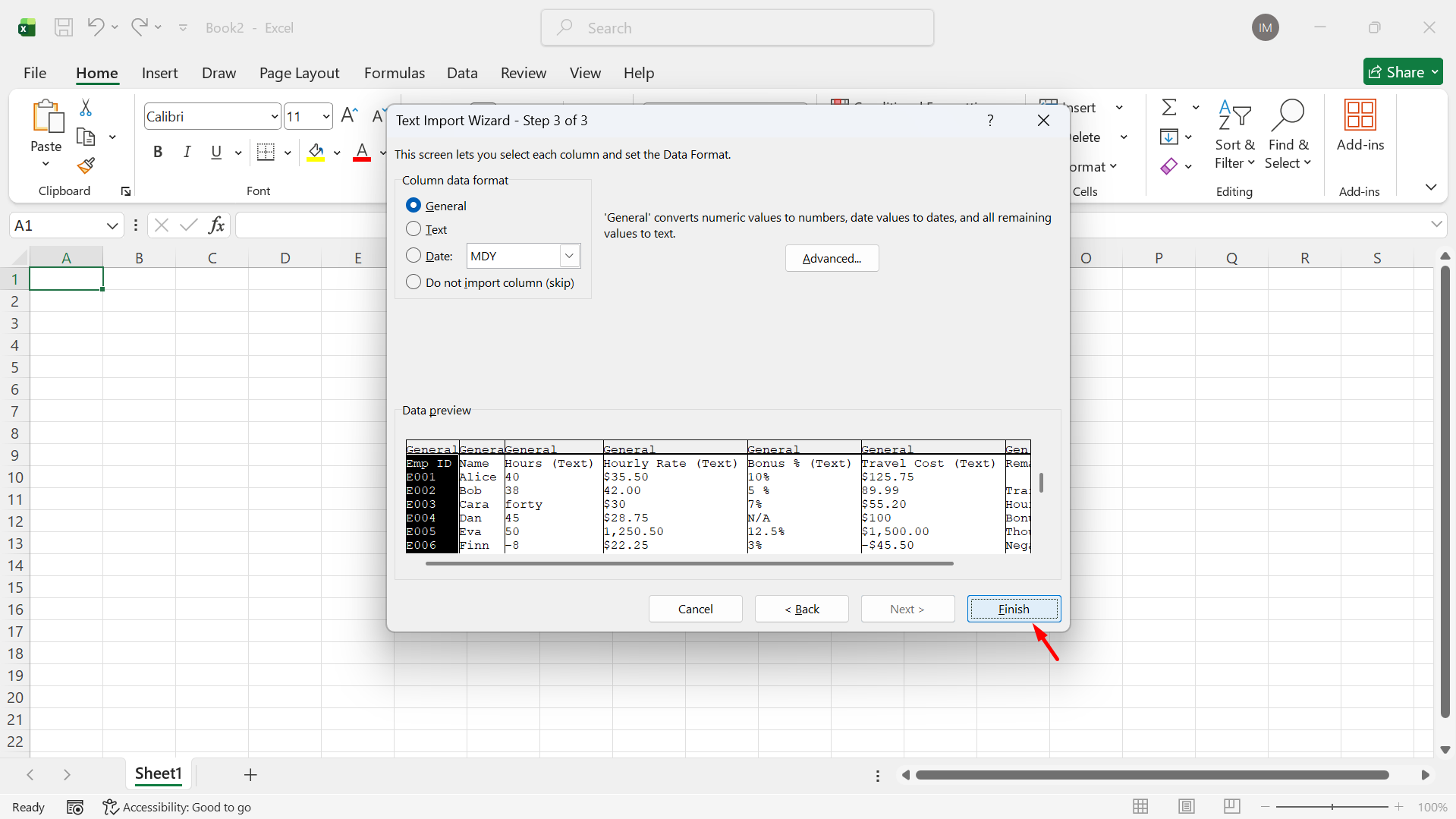The height and width of the screenshot is (819, 1456).
Task: Increase font size with larger A icon
Action: tap(349, 115)
